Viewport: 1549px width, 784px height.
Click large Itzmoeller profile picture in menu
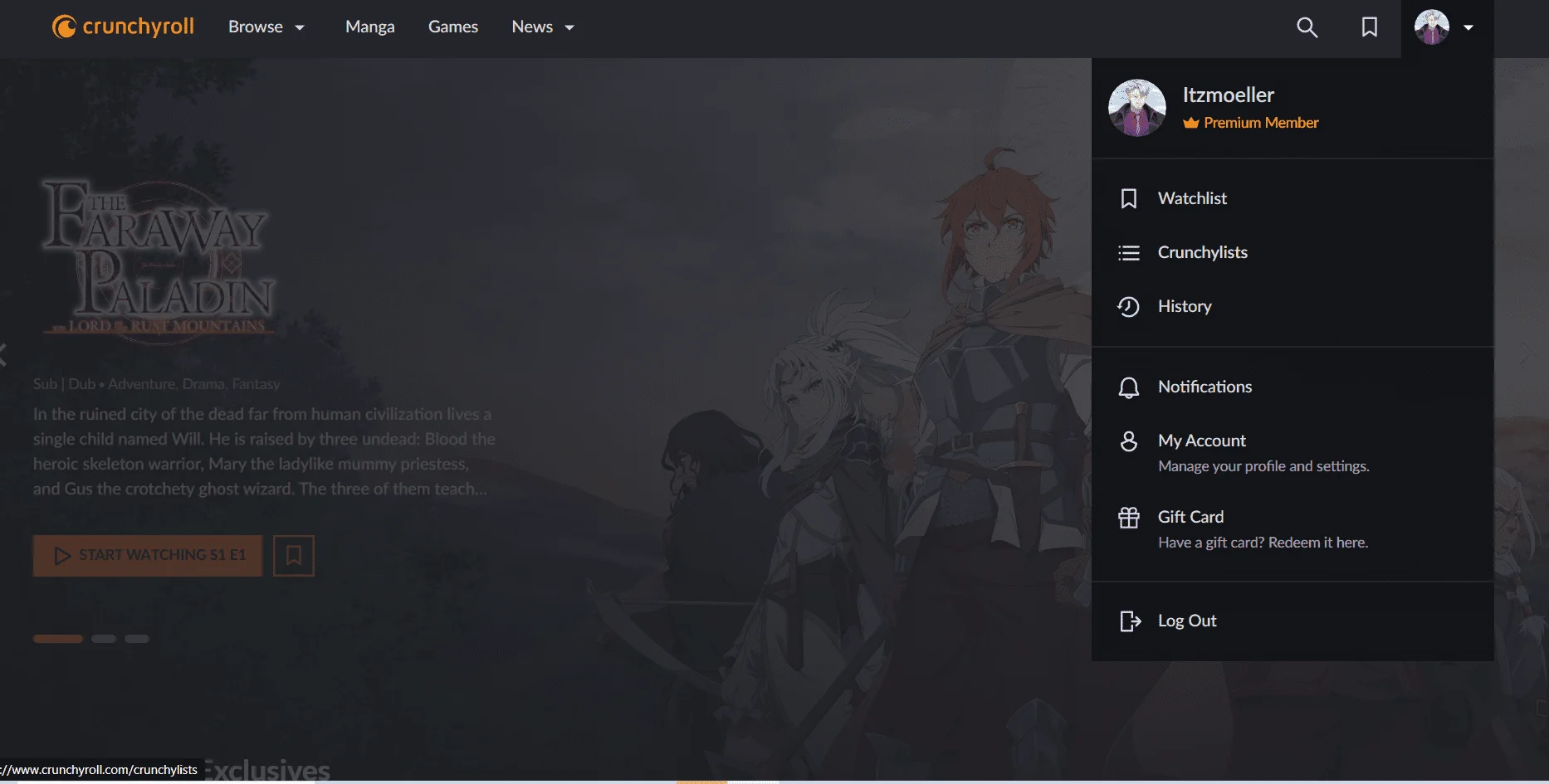point(1137,108)
